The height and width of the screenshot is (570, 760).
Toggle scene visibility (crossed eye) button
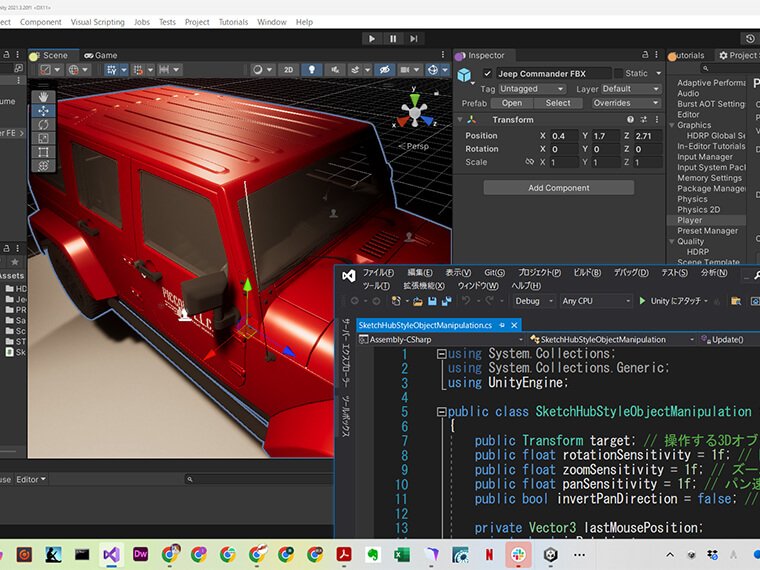(x=384, y=70)
